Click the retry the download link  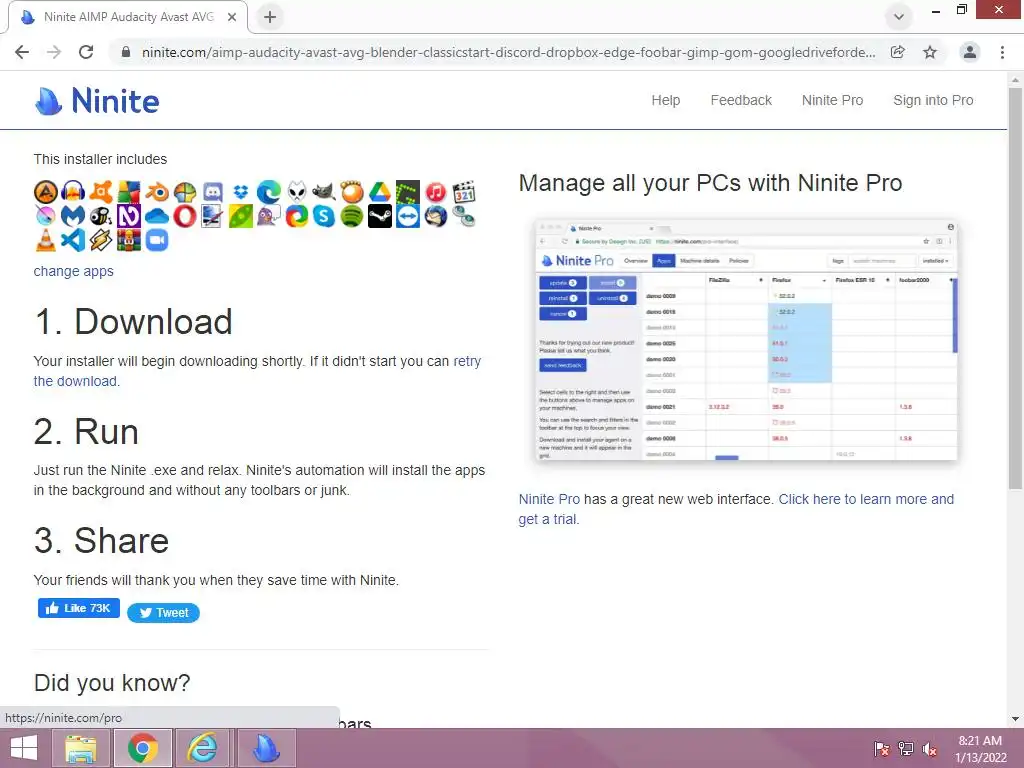click(x=467, y=361)
